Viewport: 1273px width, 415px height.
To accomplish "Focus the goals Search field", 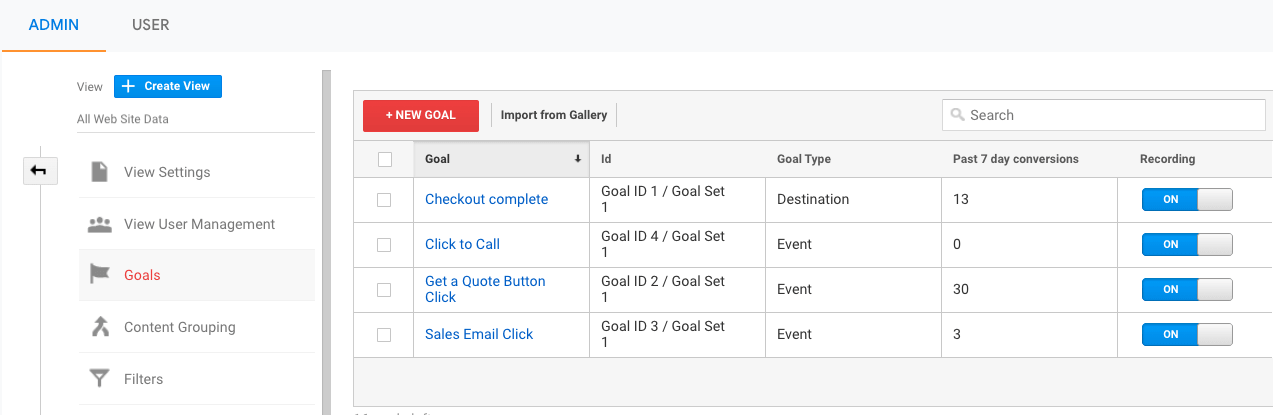I will point(1110,115).
